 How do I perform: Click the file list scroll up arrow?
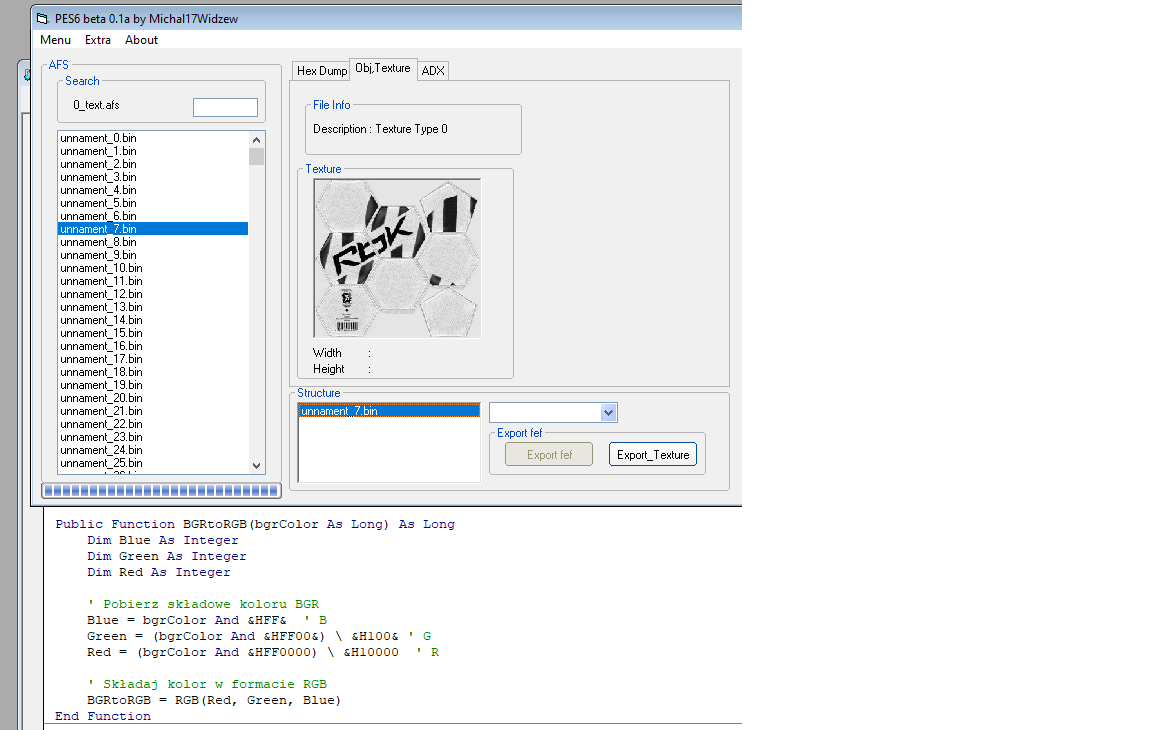pyautogui.click(x=256, y=140)
